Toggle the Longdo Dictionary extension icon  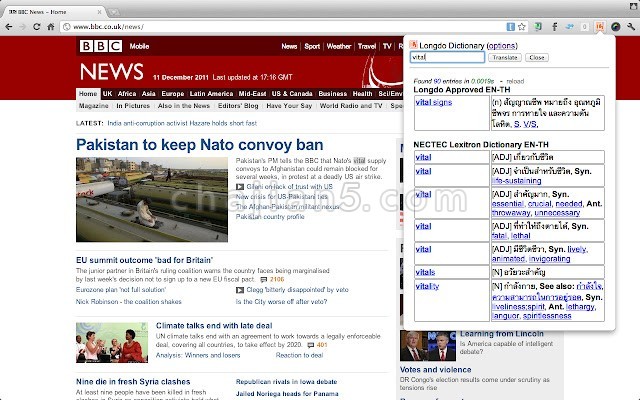pyautogui.click(x=600, y=27)
